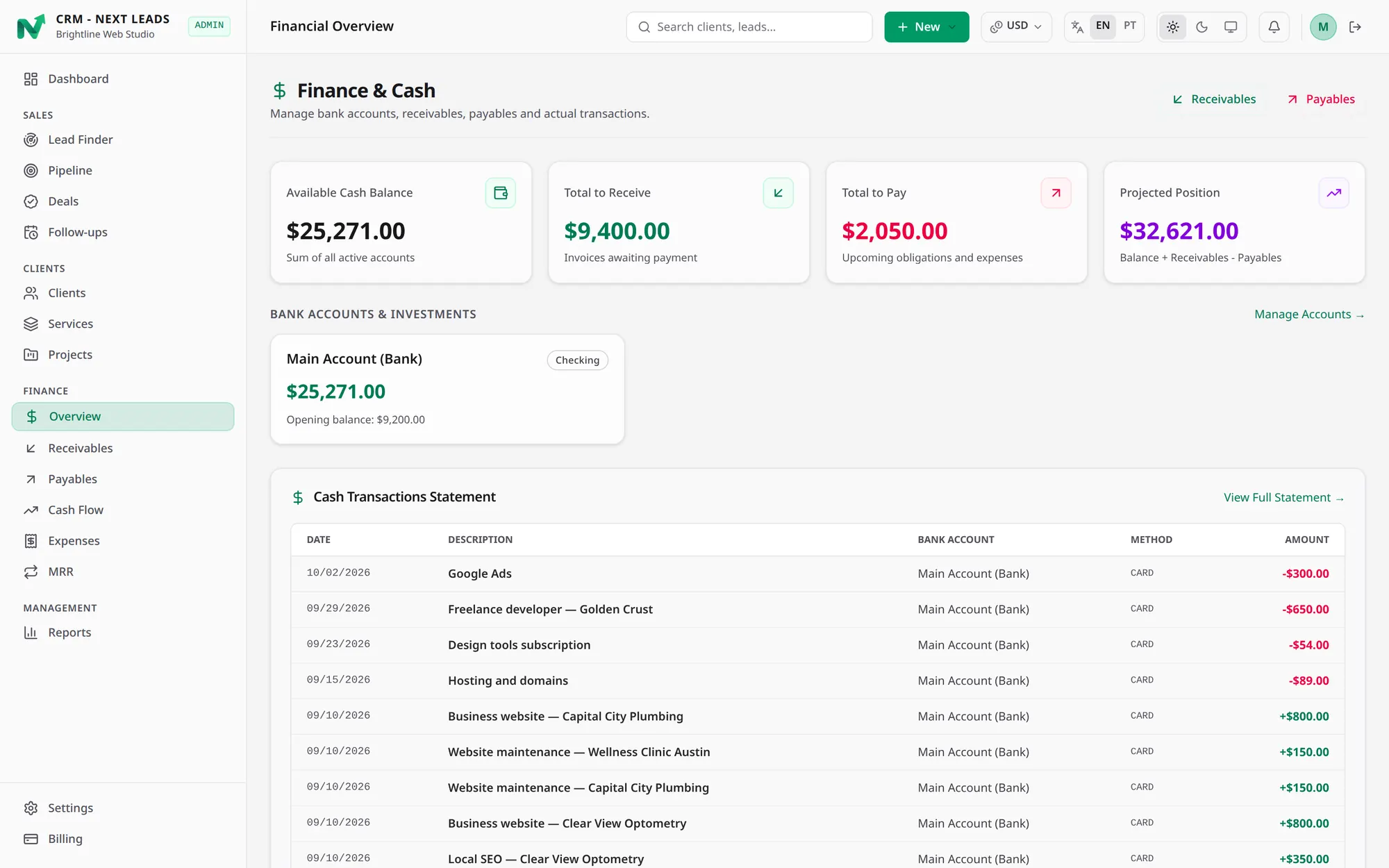Open the Main Account (Bank) card
The image size is (1389, 868).
tap(447, 390)
